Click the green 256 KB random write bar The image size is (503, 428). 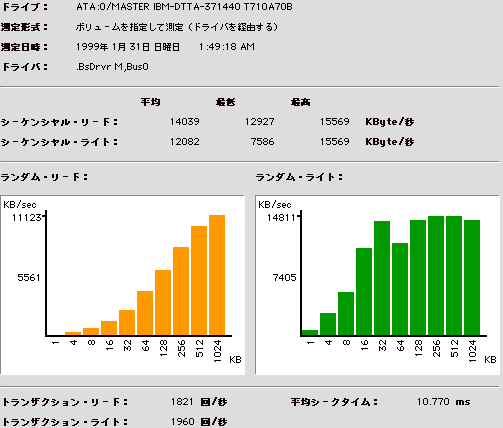436,275
